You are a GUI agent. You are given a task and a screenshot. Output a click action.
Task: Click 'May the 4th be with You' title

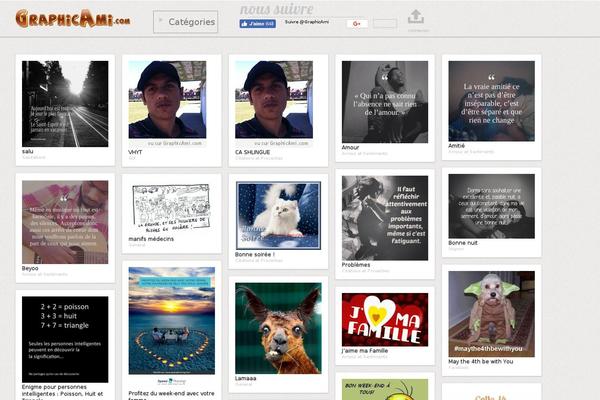481,361
